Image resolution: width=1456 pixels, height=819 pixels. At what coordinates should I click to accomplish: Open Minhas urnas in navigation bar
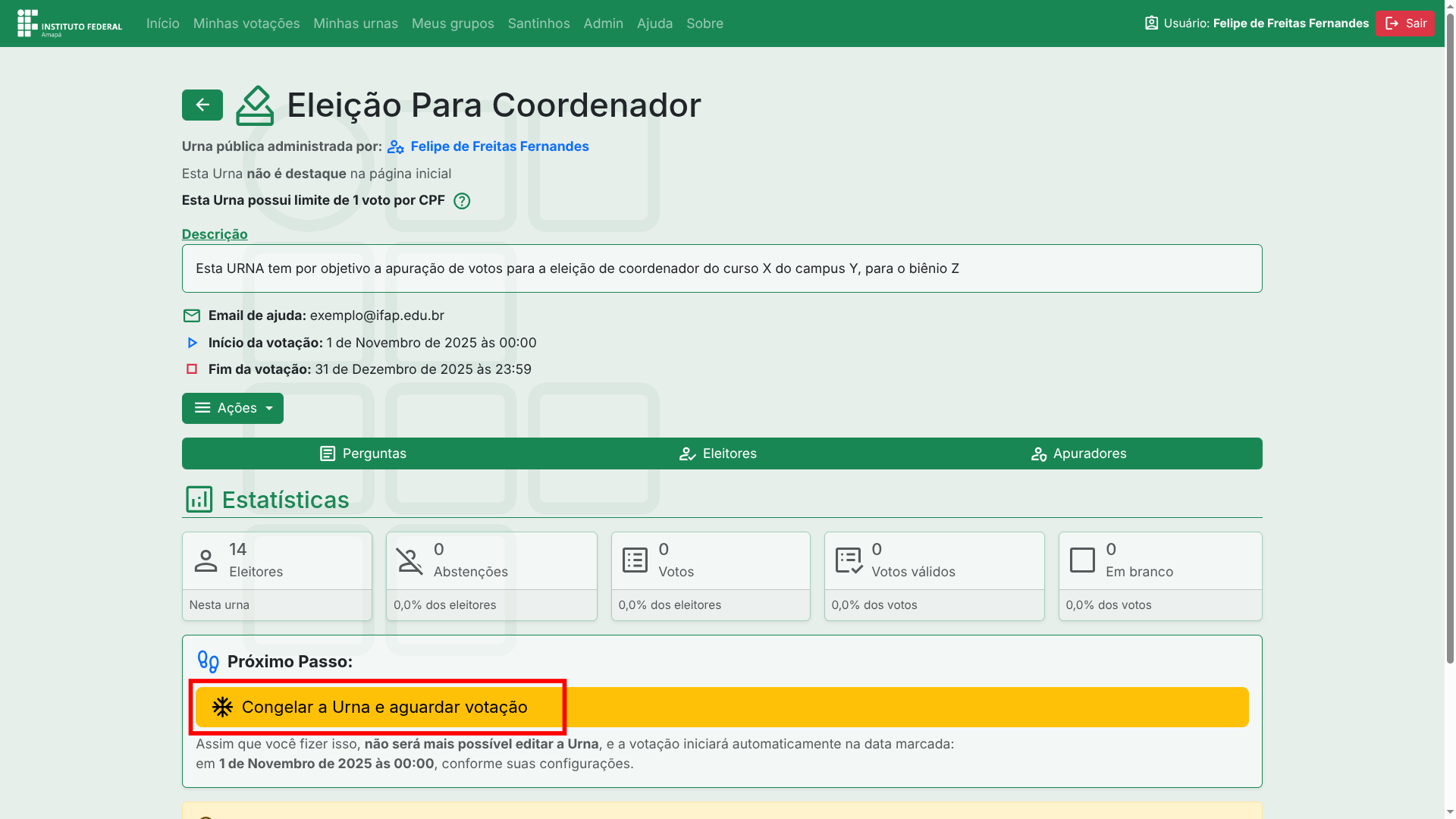click(355, 24)
